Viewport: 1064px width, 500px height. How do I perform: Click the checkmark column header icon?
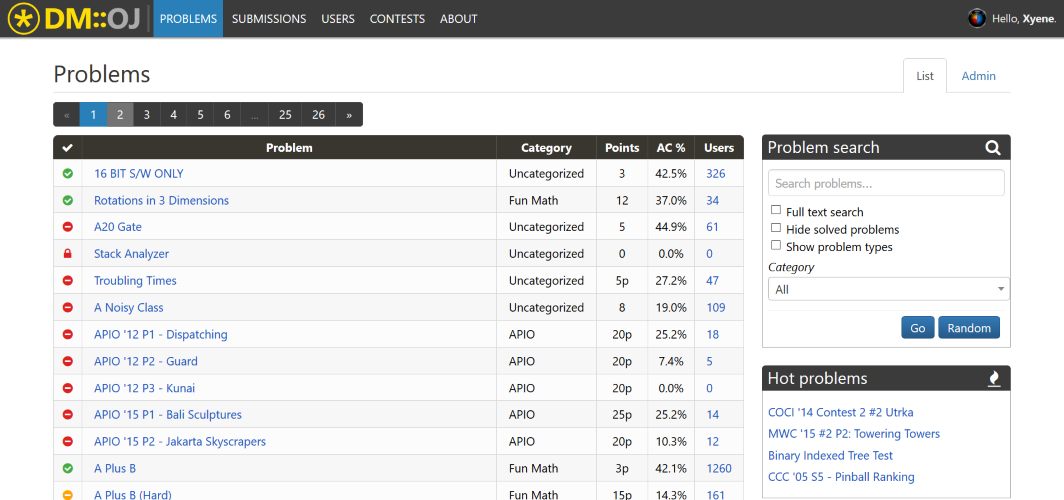(x=67, y=147)
